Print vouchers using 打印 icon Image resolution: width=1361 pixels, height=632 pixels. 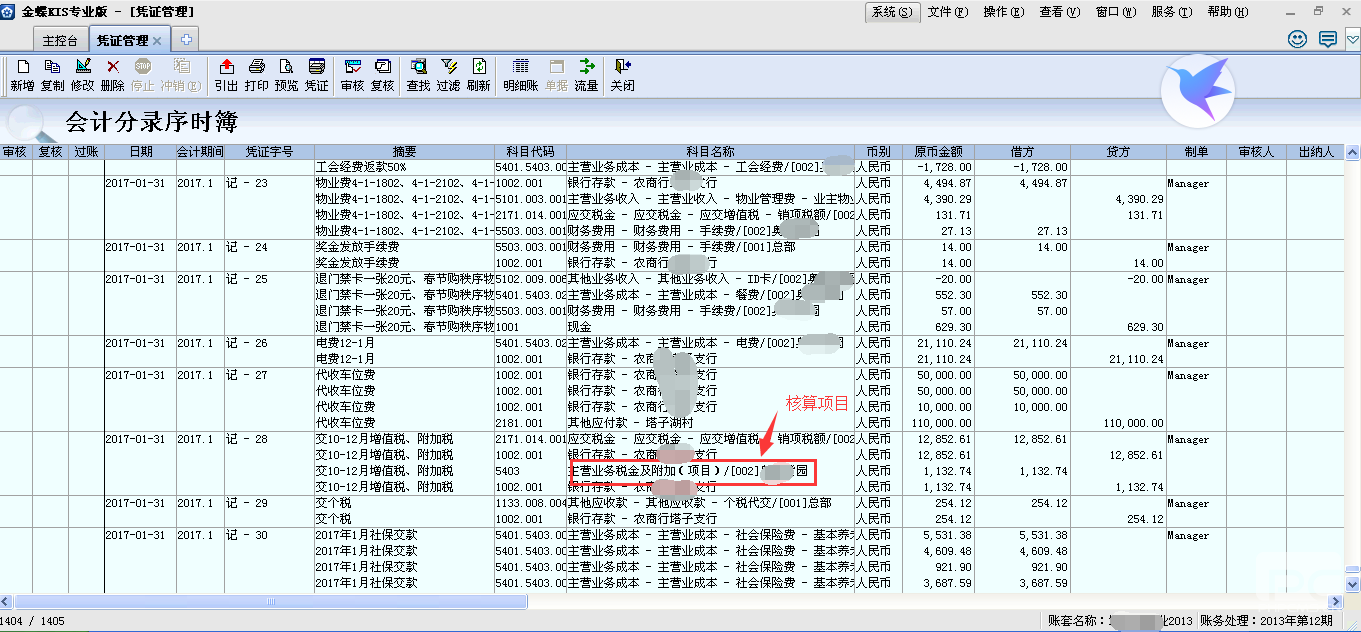point(256,75)
